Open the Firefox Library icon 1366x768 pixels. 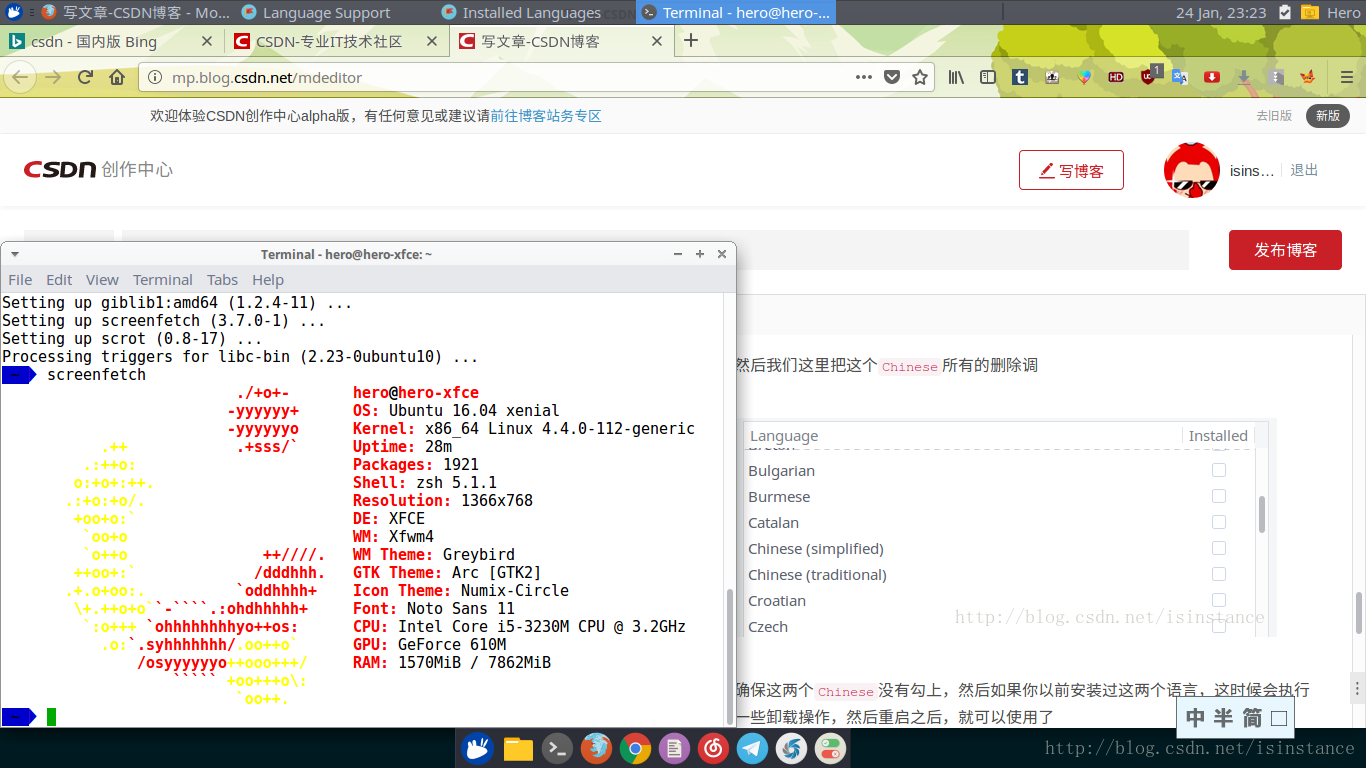[x=957, y=77]
